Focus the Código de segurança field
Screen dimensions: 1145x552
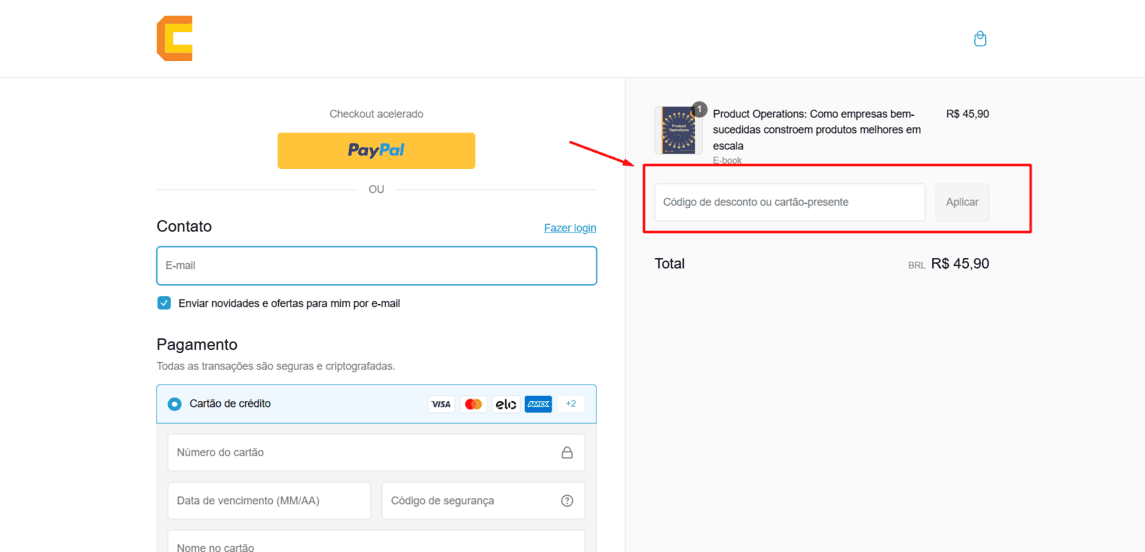[x=483, y=501]
